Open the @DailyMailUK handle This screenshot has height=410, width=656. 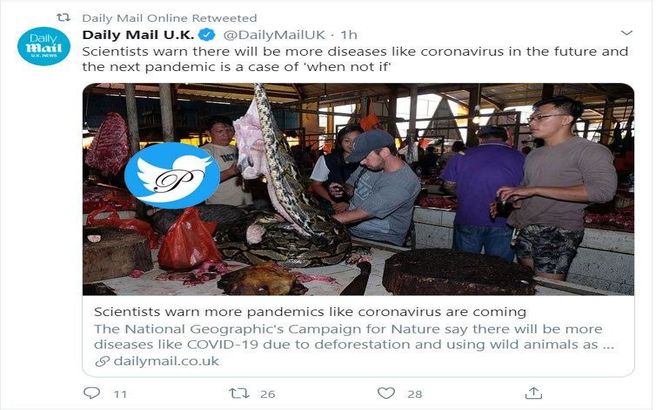coord(274,35)
